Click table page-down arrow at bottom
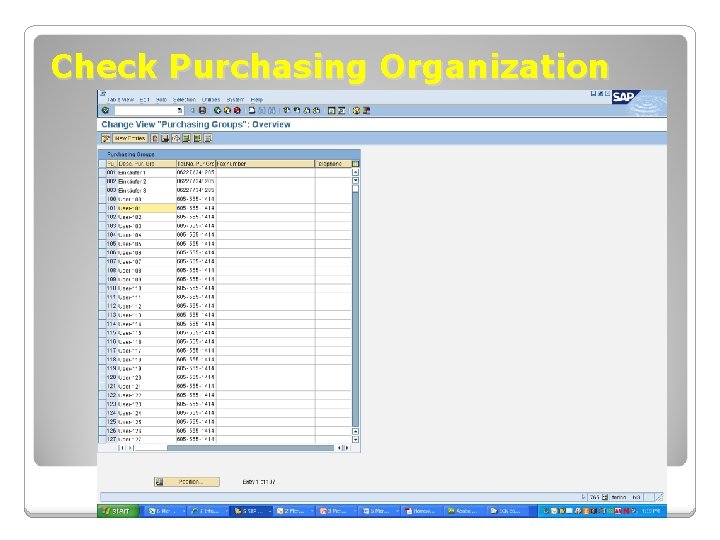The height and width of the screenshot is (540, 720). click(355, 439)
